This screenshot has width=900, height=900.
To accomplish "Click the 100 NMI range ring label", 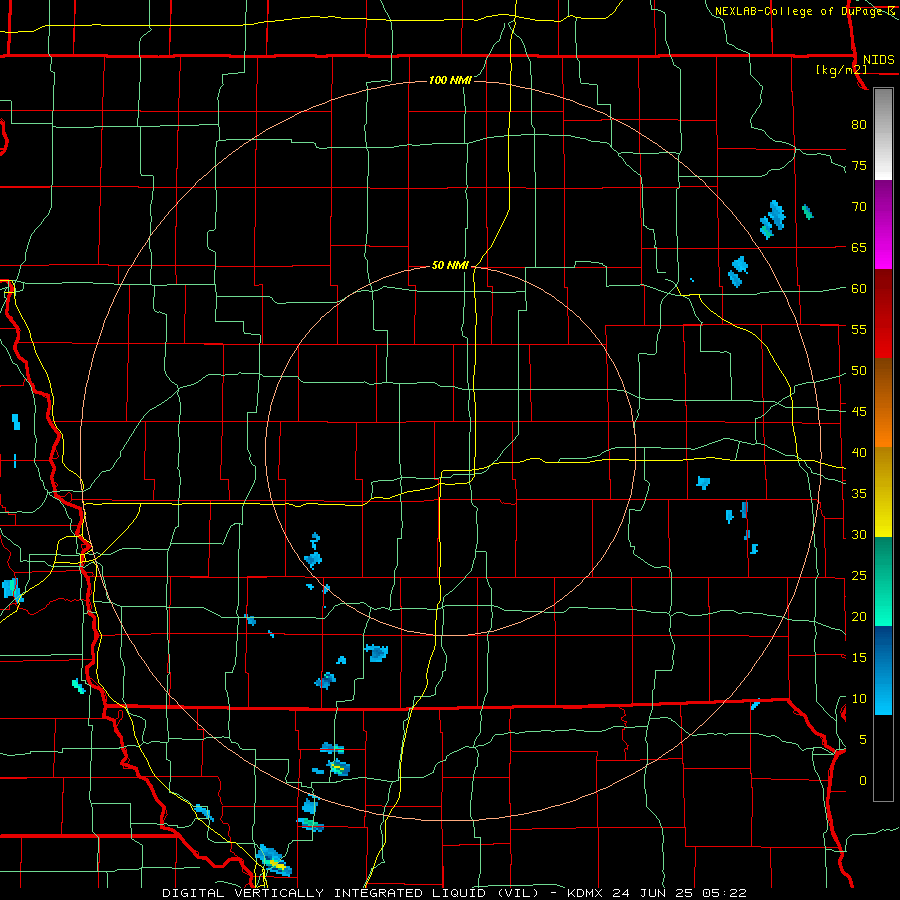I will click(x=450, y=80).
